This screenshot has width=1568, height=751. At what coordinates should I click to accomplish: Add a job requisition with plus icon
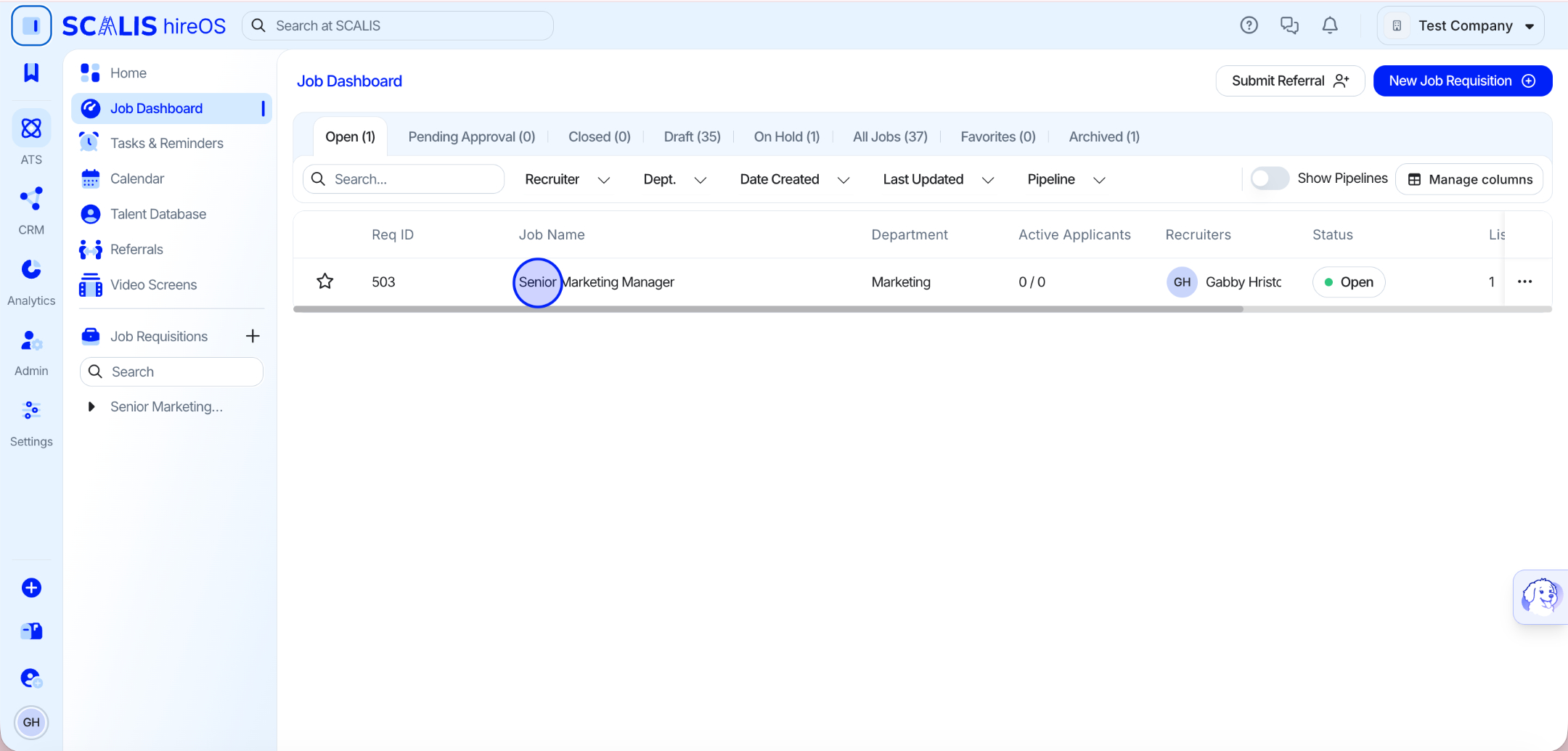(x=253, y=336)
